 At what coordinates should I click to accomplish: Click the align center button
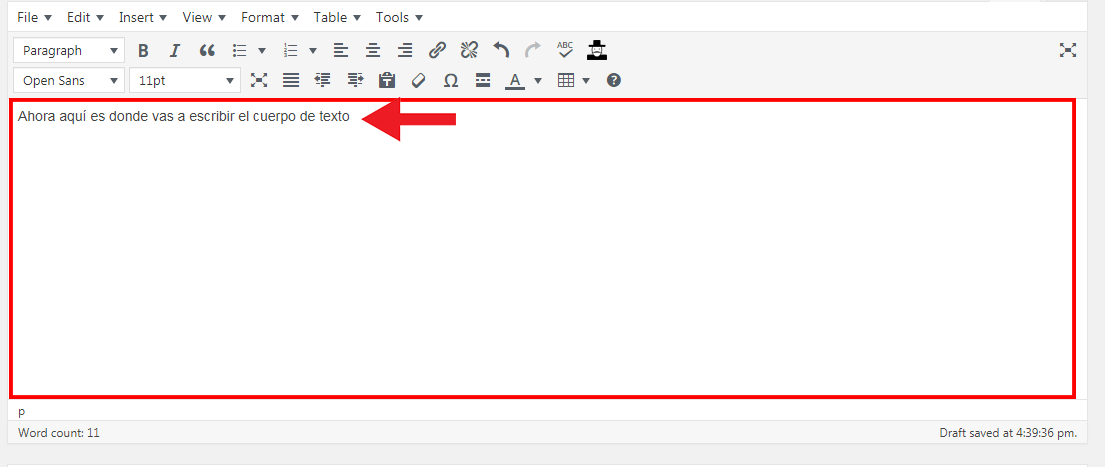(373, 50)
